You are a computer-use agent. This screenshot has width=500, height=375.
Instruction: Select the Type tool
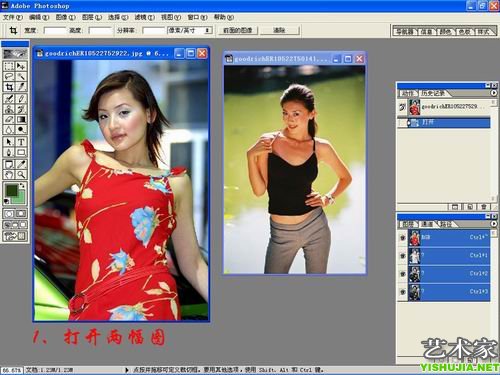21,142
